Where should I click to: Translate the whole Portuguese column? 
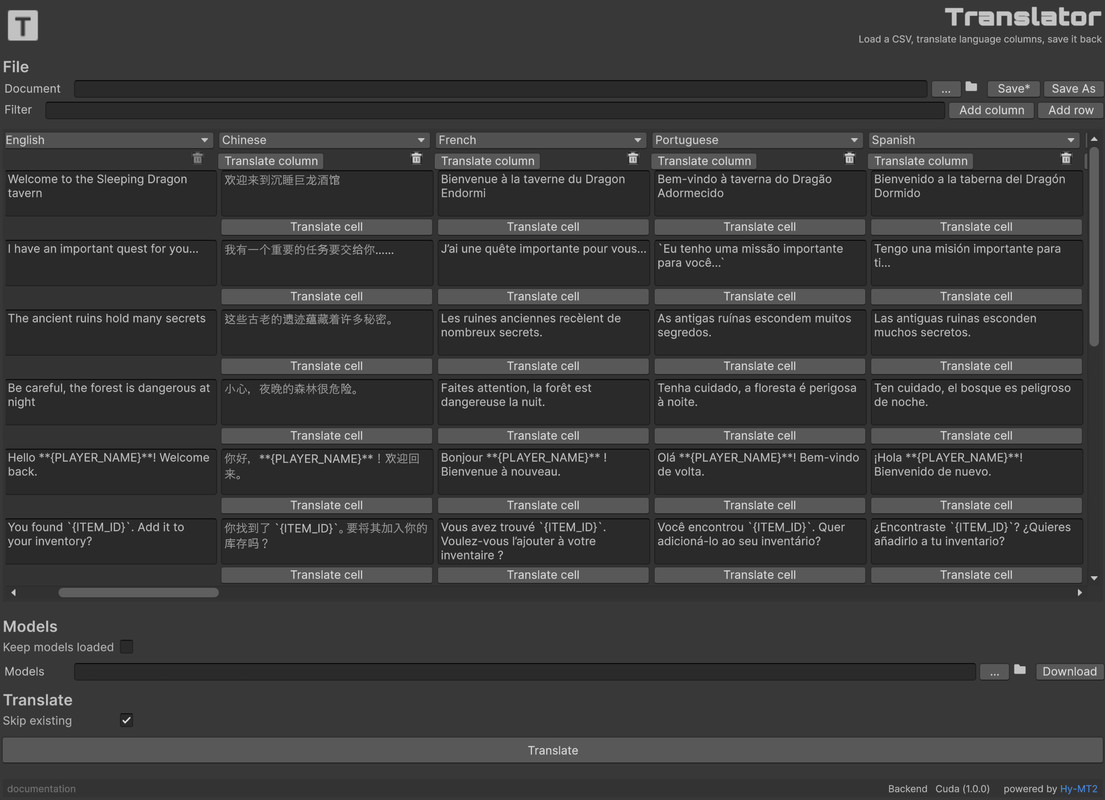tap(704, 161)
